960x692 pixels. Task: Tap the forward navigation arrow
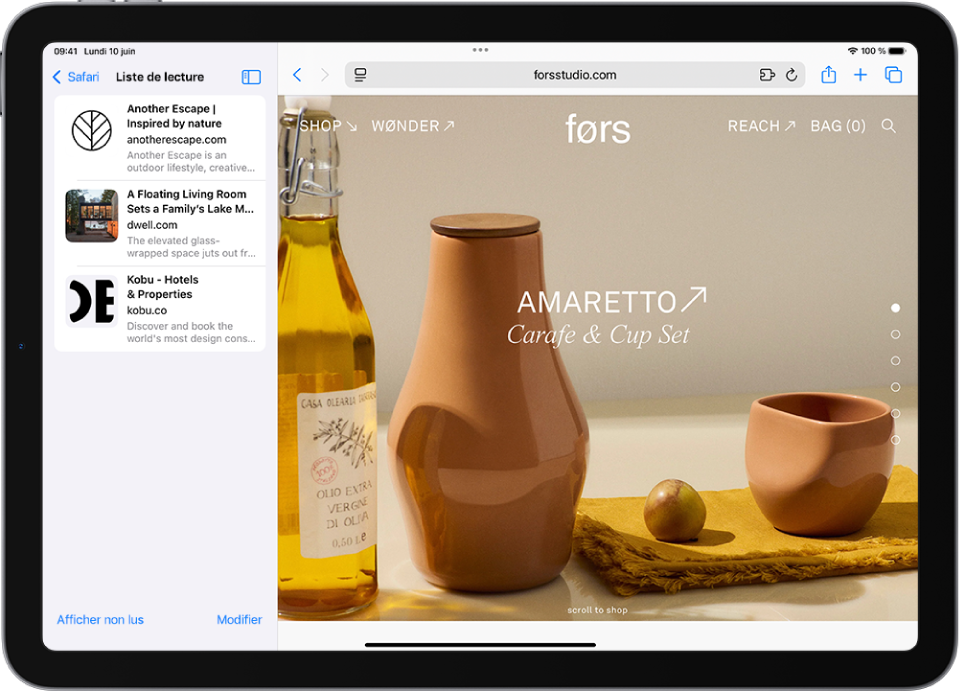[x=325, y=75]
